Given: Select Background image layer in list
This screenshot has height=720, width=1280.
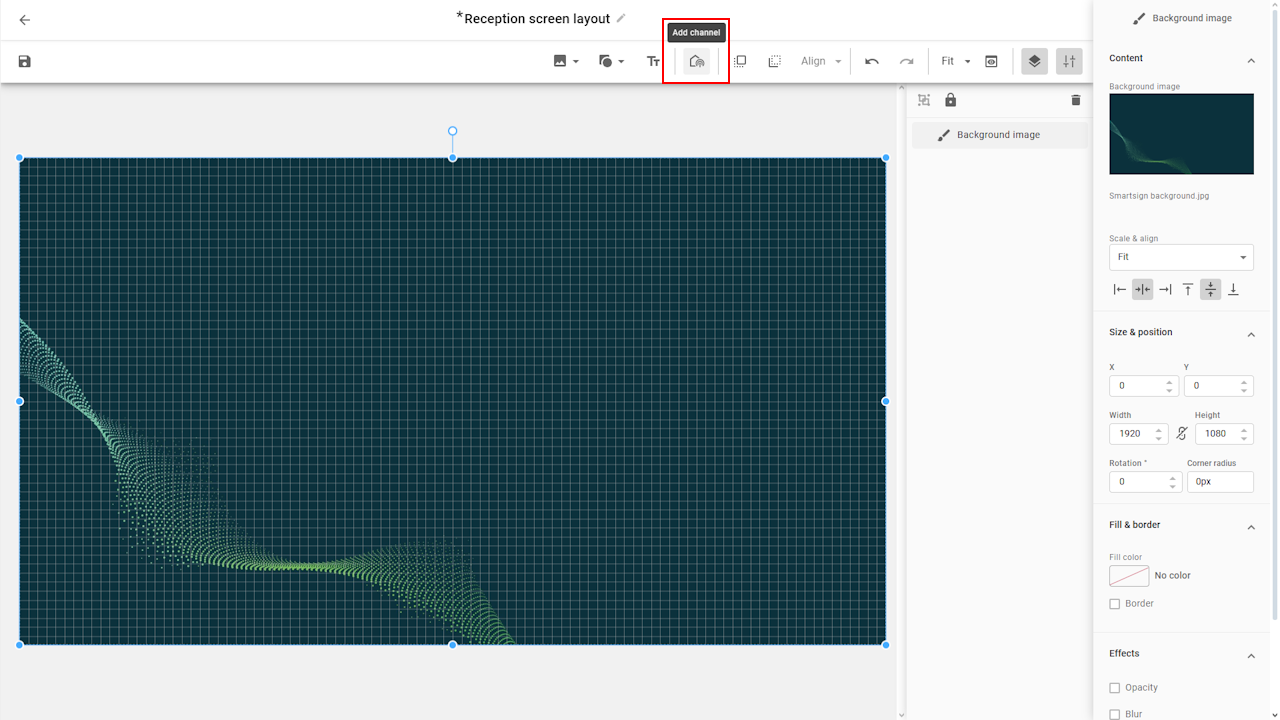Looking at the screenshot, I should coord(998,135).
